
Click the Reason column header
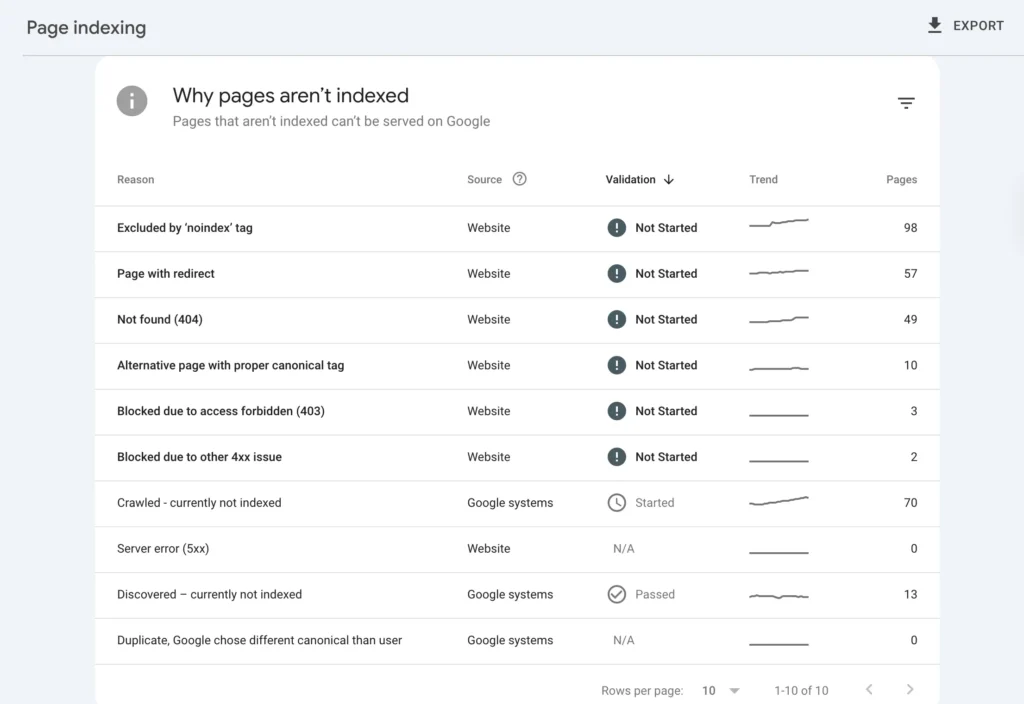[x=136, y=180]
